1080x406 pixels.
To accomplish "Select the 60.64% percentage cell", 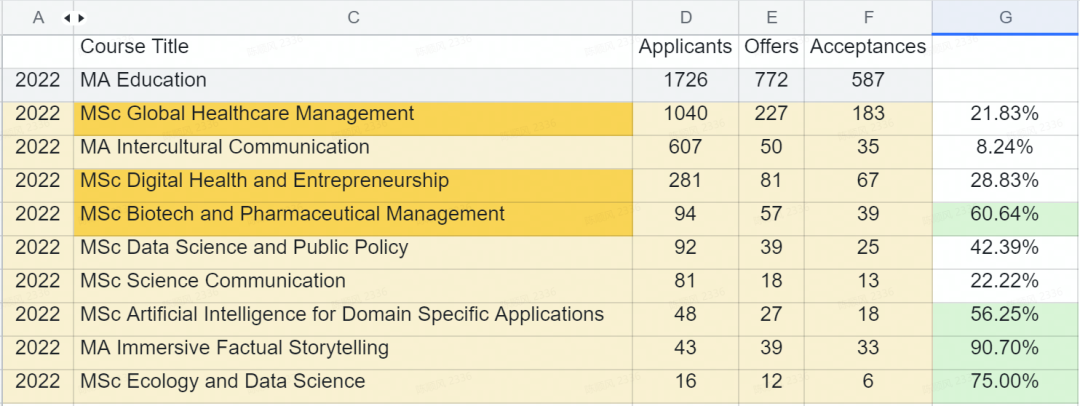I will click(x=1005, y=214).
